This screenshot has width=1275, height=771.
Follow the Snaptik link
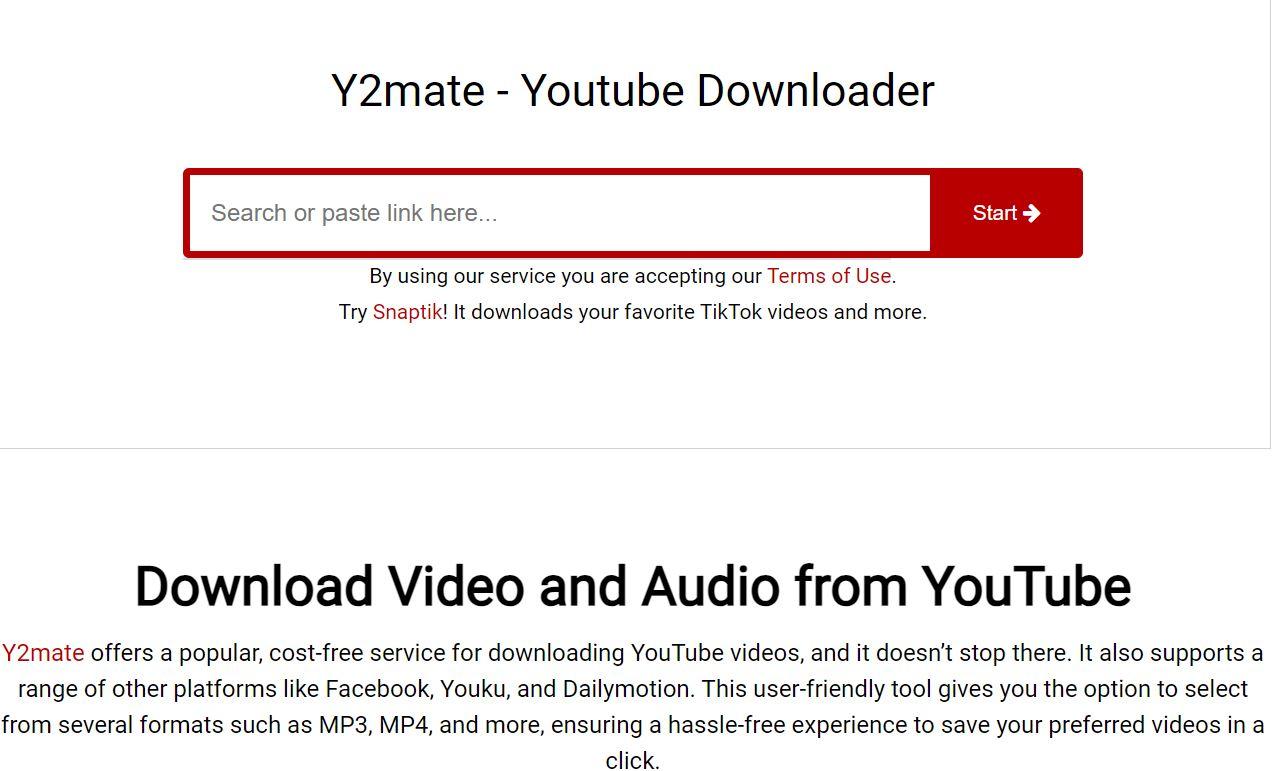407,312
